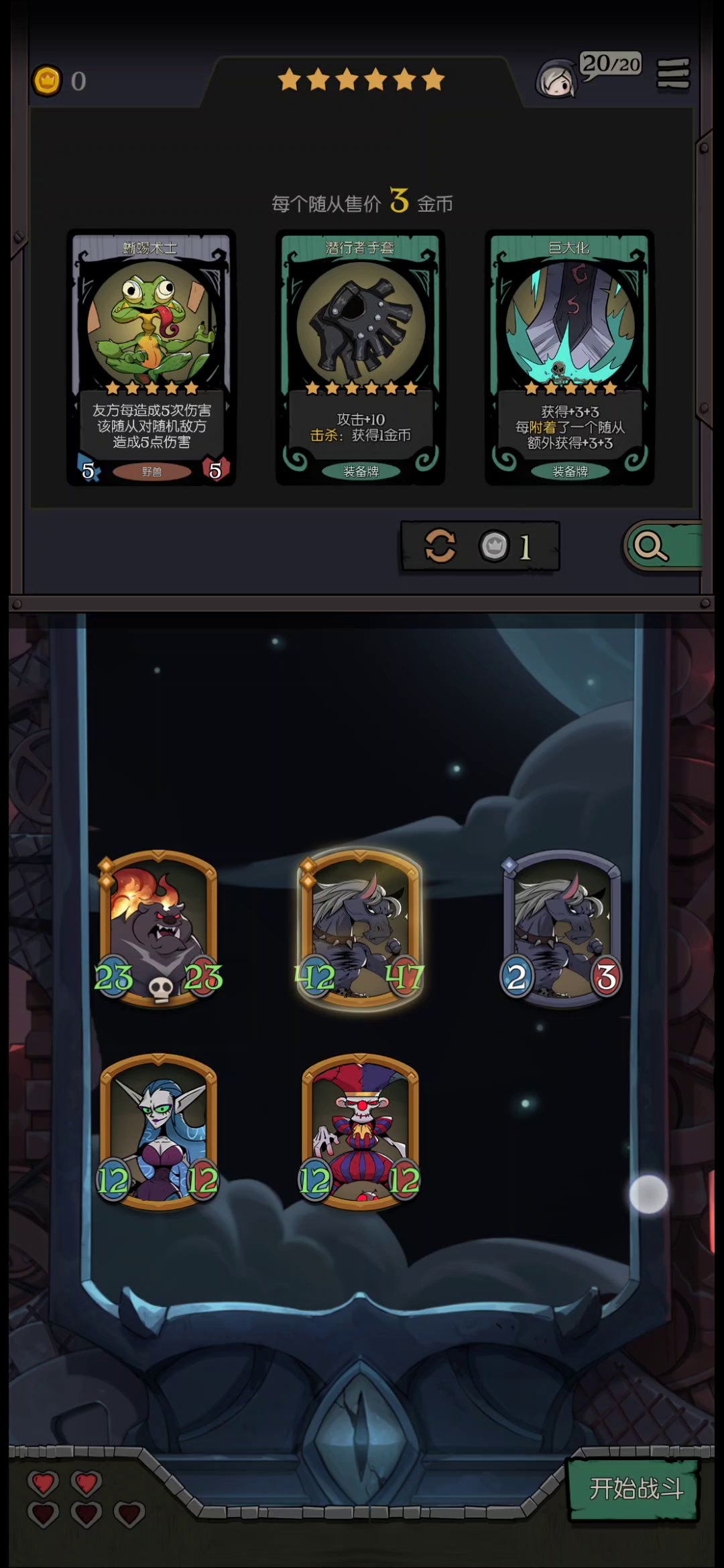Select the clown jester 12/12 minion
This screenshot has height=1568, width=724.
360,1132
